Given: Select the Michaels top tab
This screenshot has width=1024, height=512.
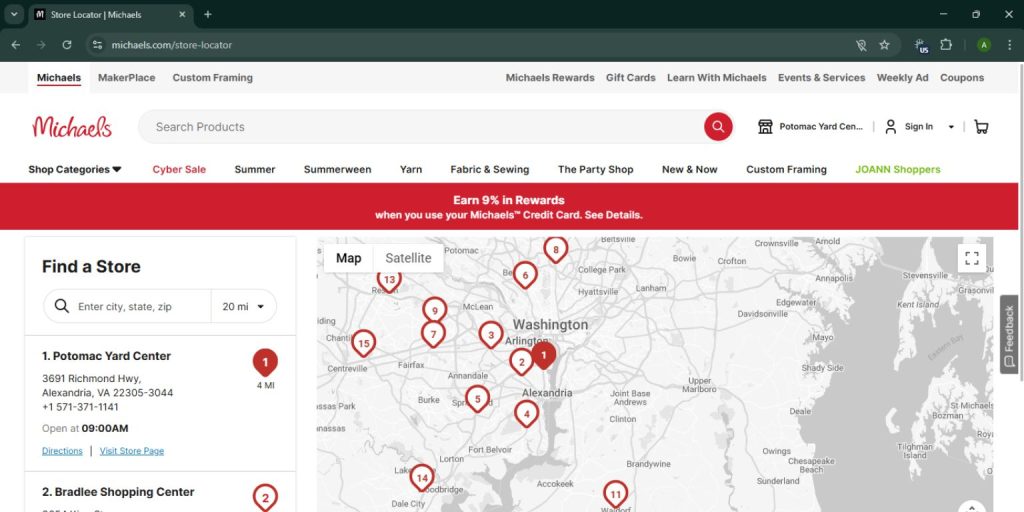Looking at the screenshot, I should 59,78.
